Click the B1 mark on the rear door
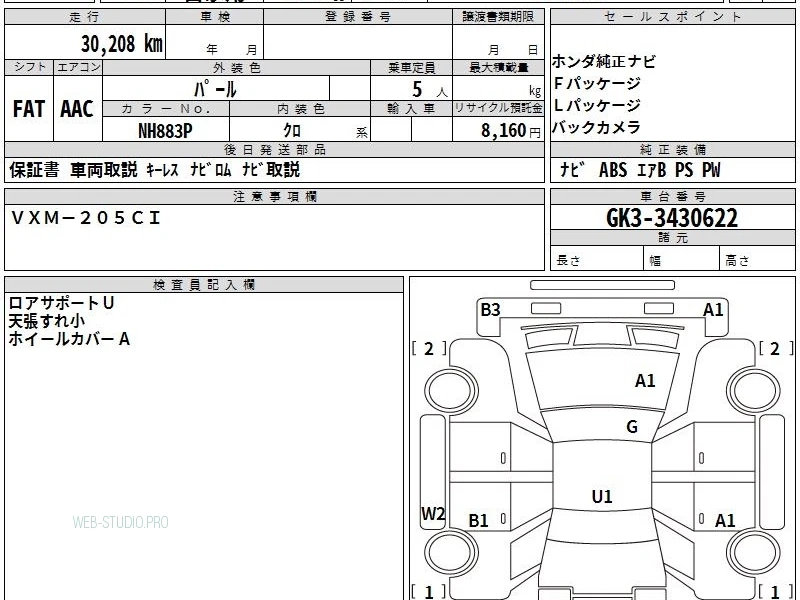Screen dimensions: 800x600 coord(478,520)
